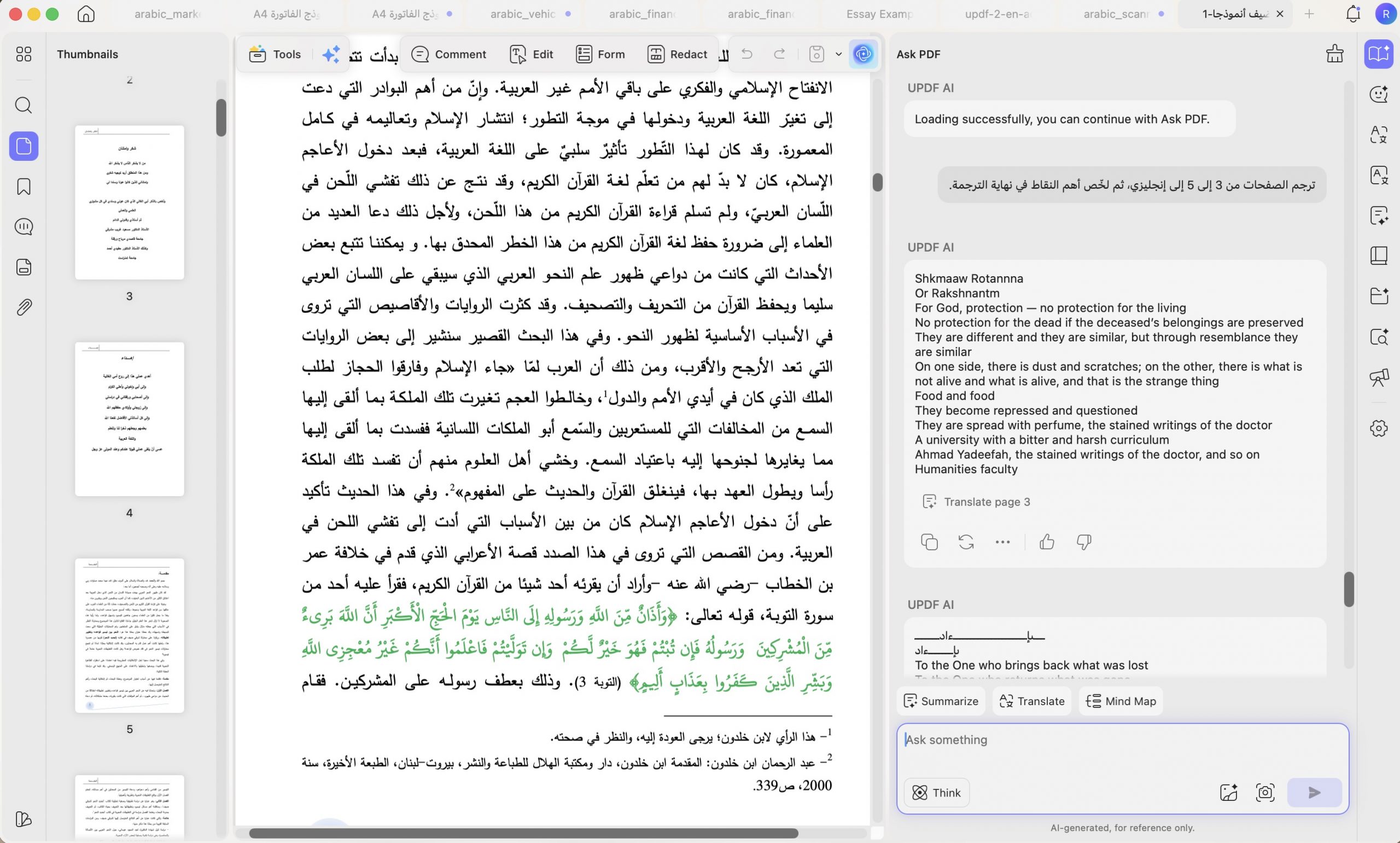Open the attachments paperclip panel
The image size is (1400, 843).
[x=24, y=307]
